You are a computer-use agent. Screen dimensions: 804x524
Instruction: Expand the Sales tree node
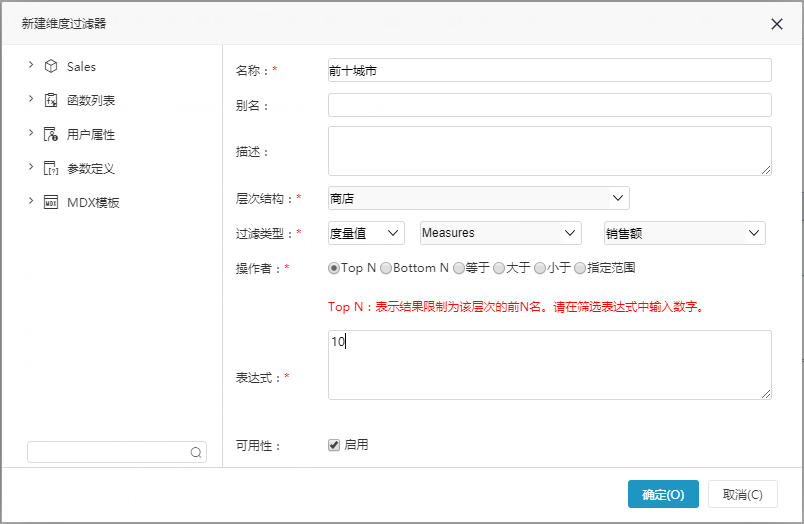[31, 65]
